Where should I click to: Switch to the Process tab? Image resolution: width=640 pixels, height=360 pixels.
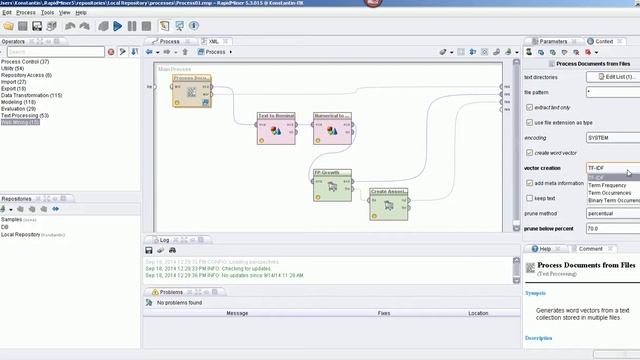point(169,41)
